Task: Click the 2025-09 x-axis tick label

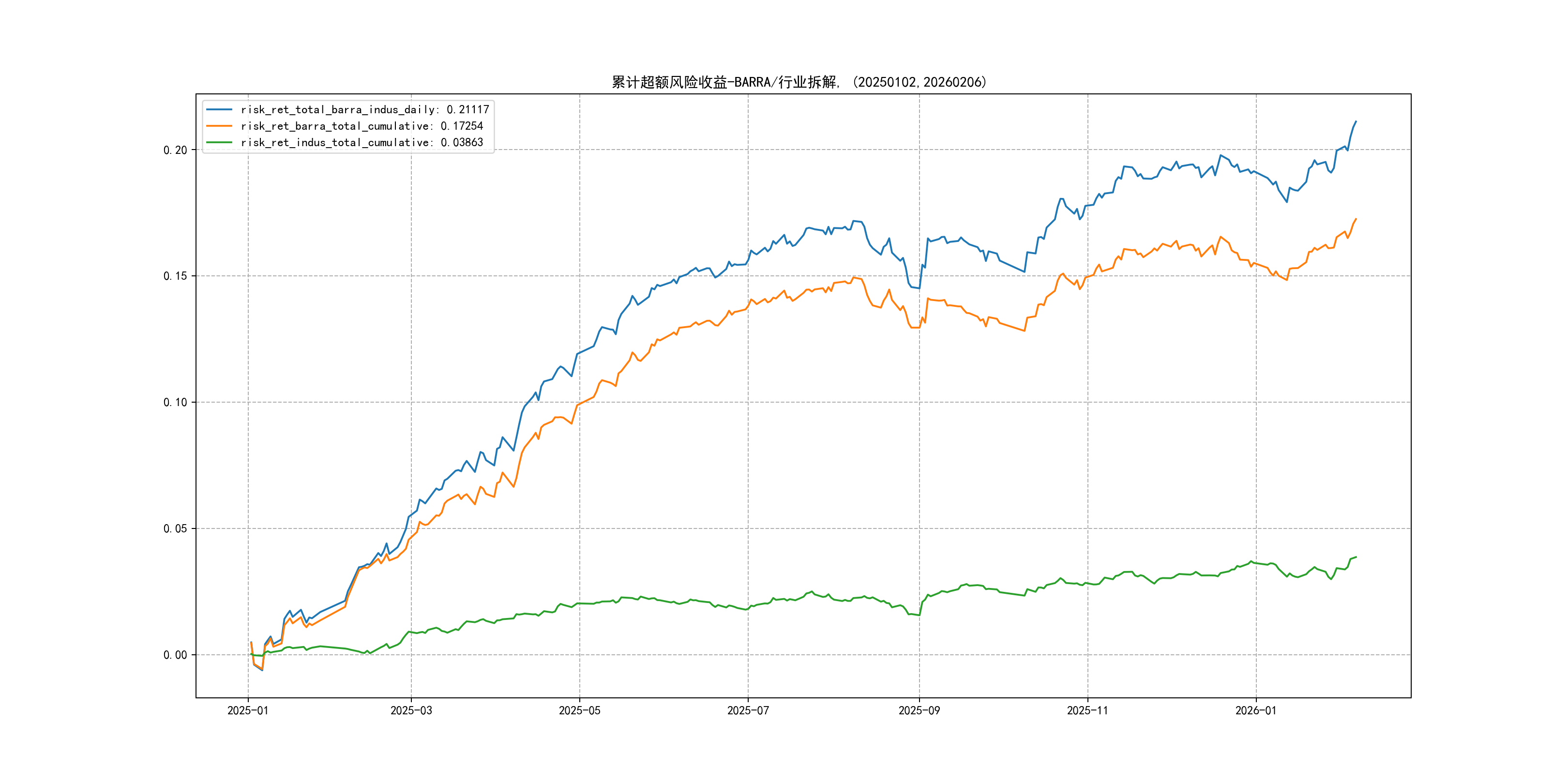Action: click(x=919, y=711)
